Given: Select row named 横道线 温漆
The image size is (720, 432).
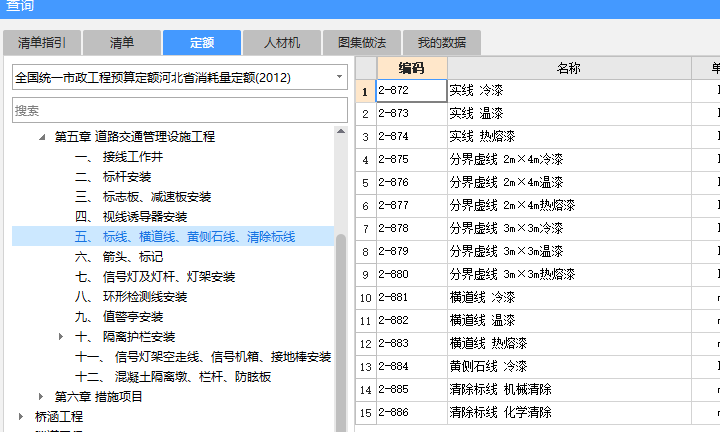Looking at the screenshot, I should click(x=569, y=320).
